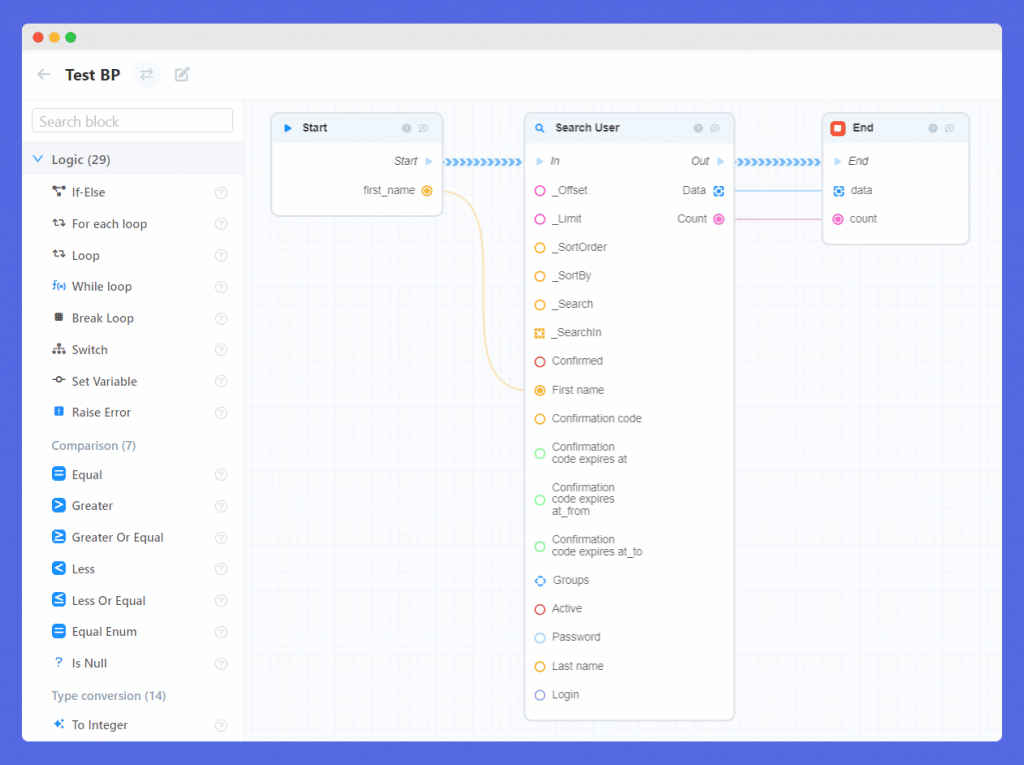Click the Raise Error block icon
This screenshot has width=1024, height=765.
click(59, 412)
